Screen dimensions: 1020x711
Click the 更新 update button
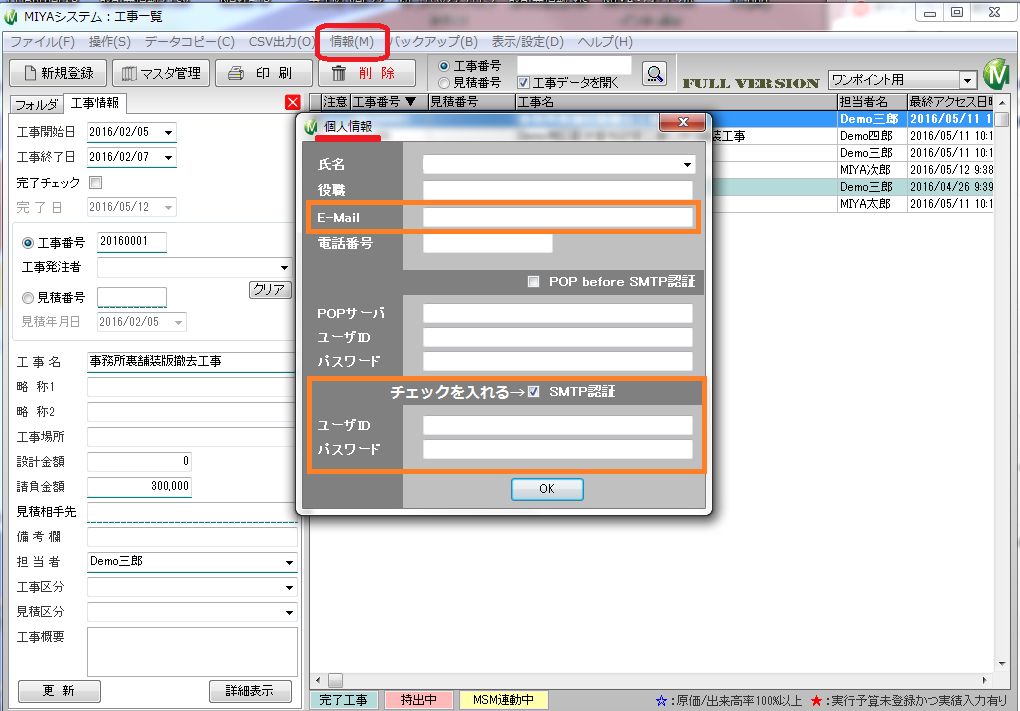point(59,691)
